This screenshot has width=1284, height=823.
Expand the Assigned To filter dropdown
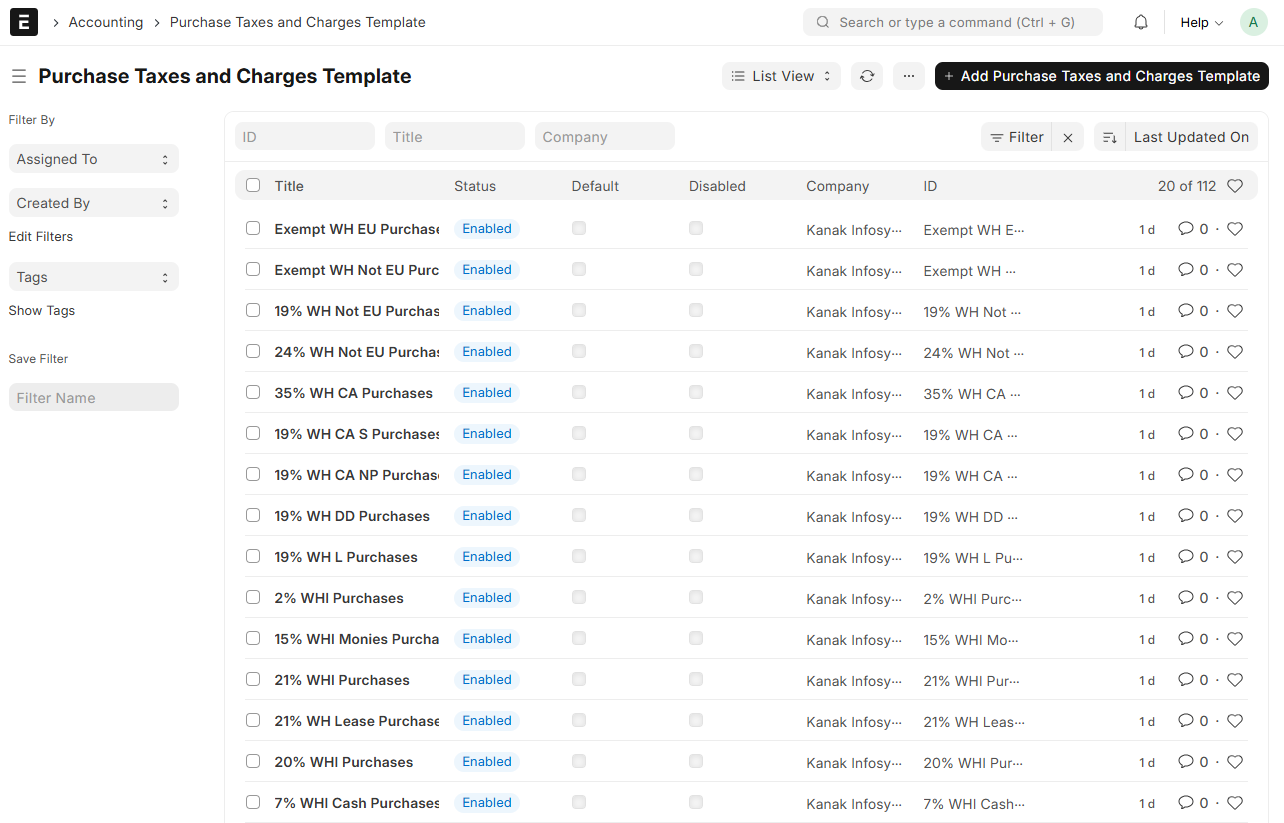click(94, 159)
